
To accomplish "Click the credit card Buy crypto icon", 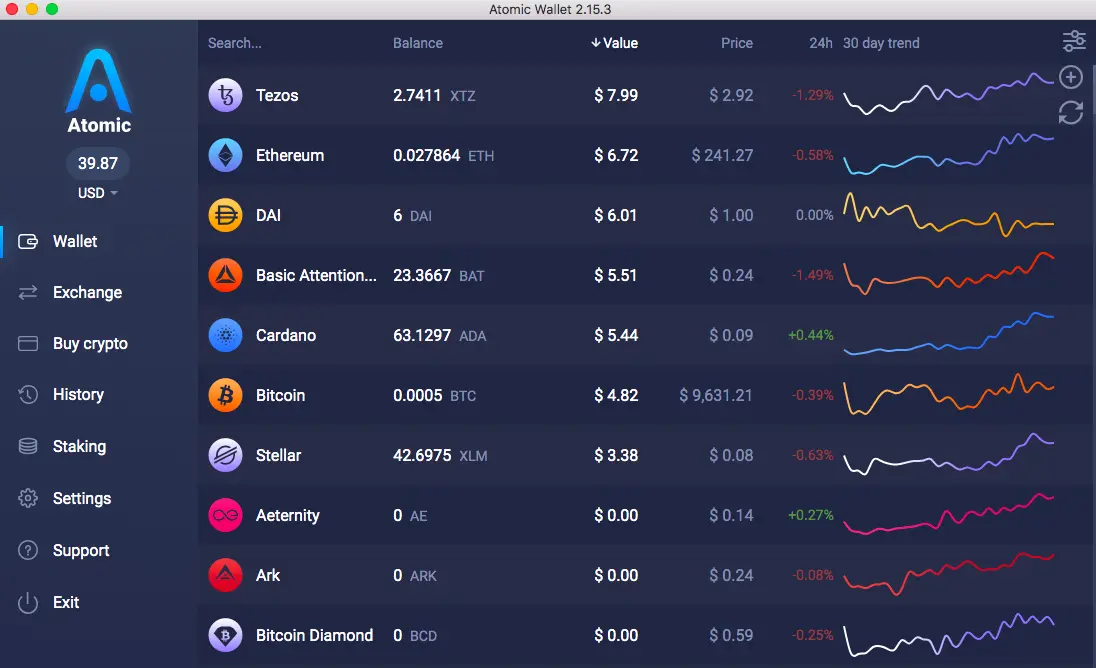I will pos(28,344).
